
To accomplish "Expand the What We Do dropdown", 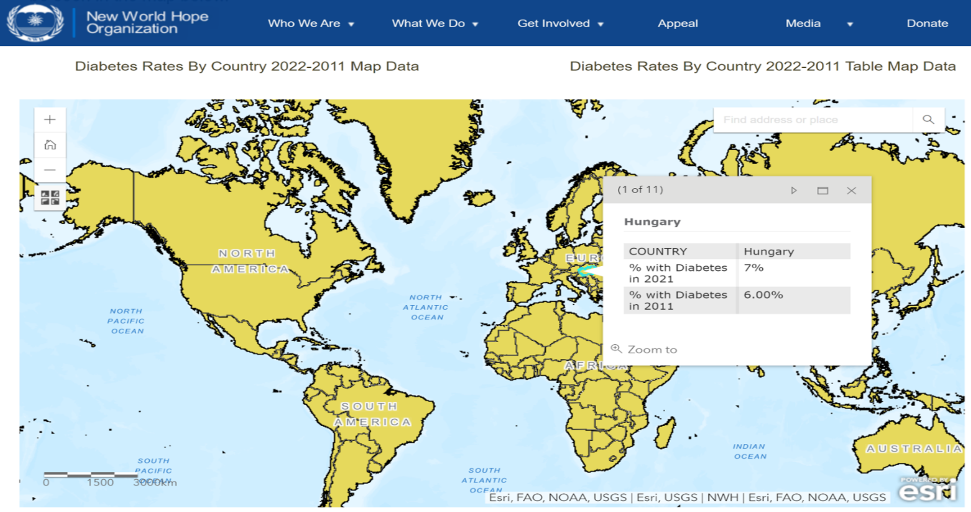I will coord(435,23).
